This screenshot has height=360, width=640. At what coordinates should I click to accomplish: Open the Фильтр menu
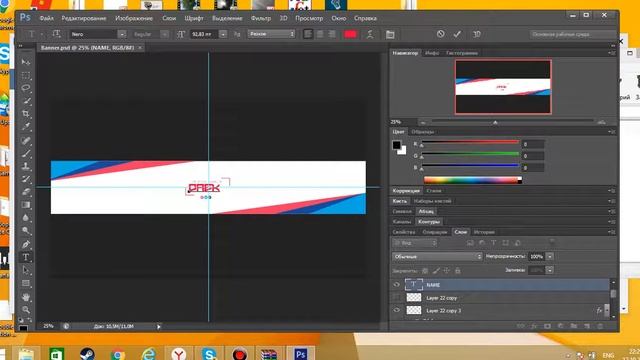pyautogui.click(x=260, y=18)
